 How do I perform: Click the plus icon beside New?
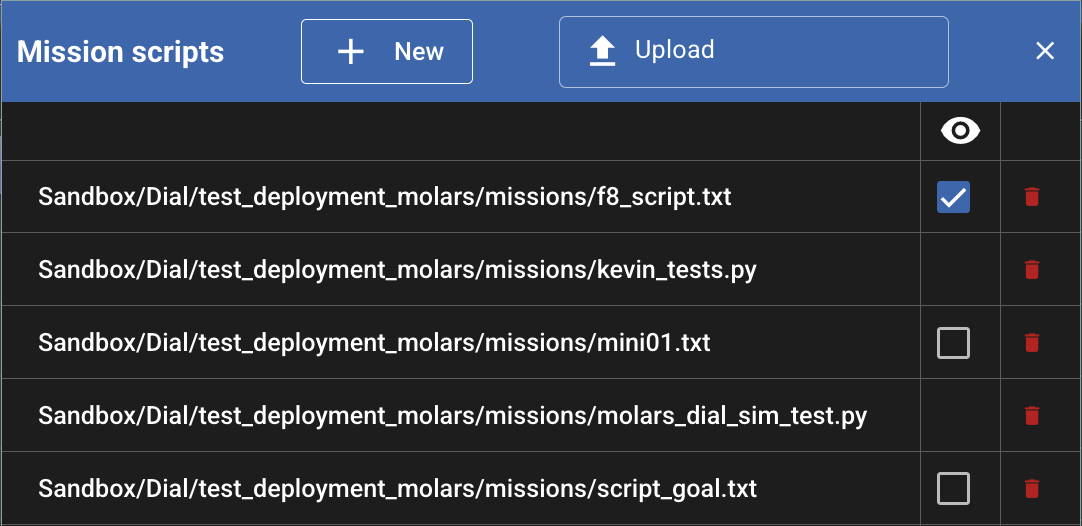point(350,52)
